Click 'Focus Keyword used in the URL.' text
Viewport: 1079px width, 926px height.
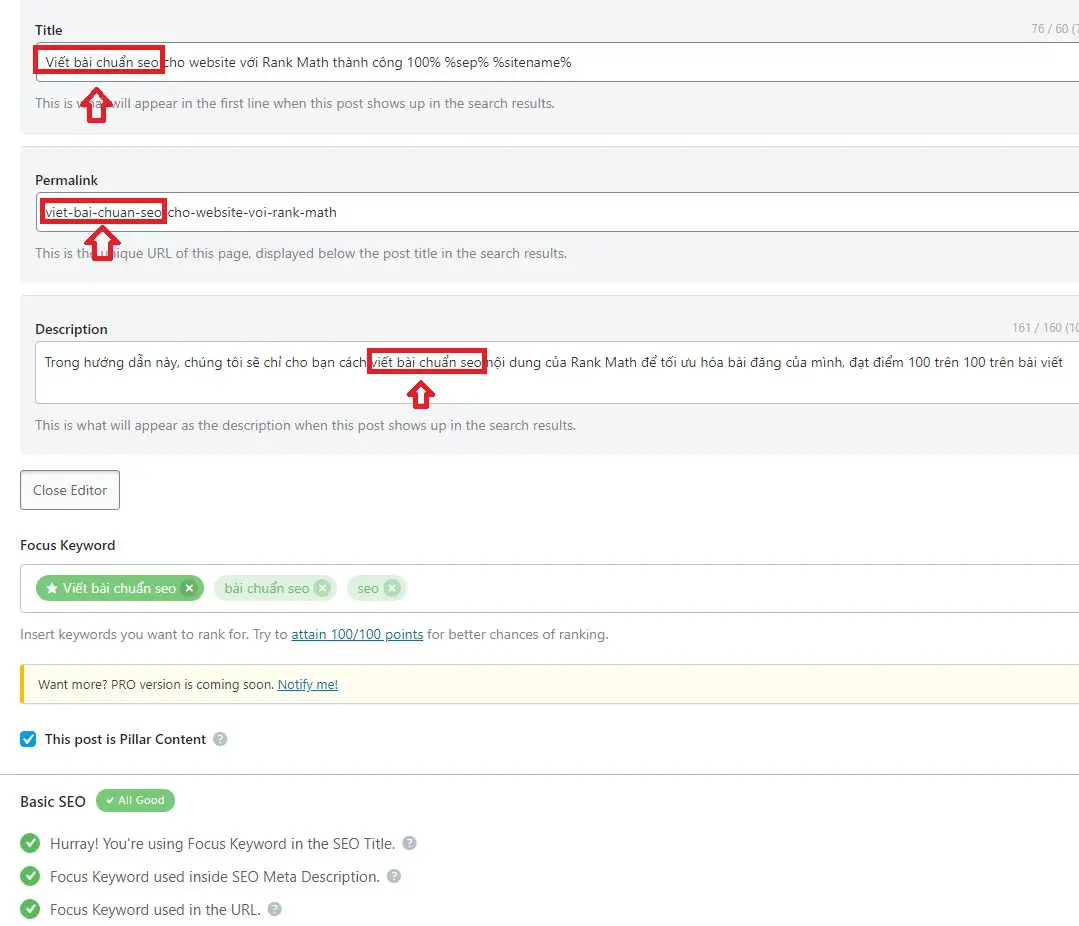156,909
